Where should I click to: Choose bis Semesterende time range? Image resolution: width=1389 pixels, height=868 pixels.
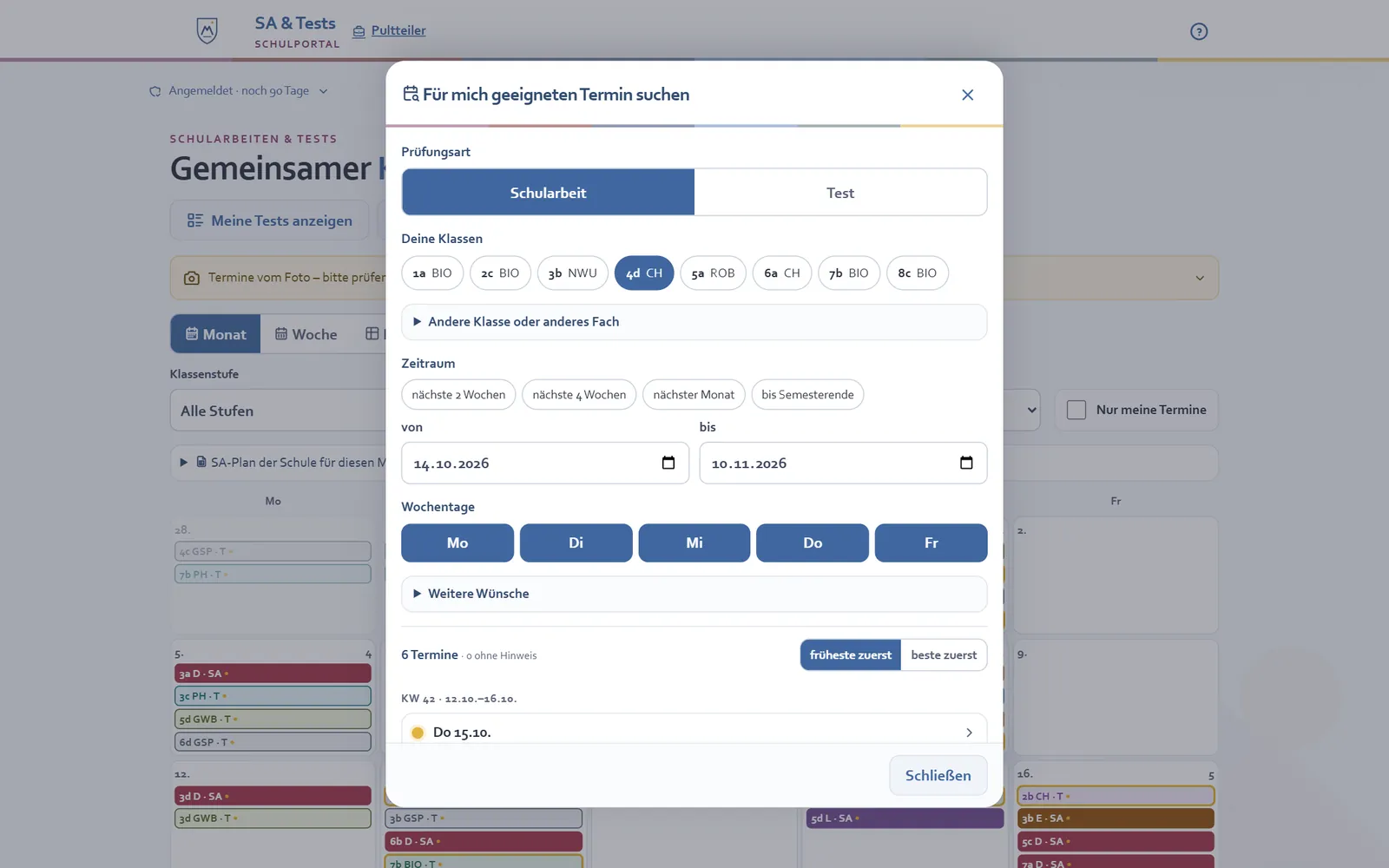tap(807, 395)
